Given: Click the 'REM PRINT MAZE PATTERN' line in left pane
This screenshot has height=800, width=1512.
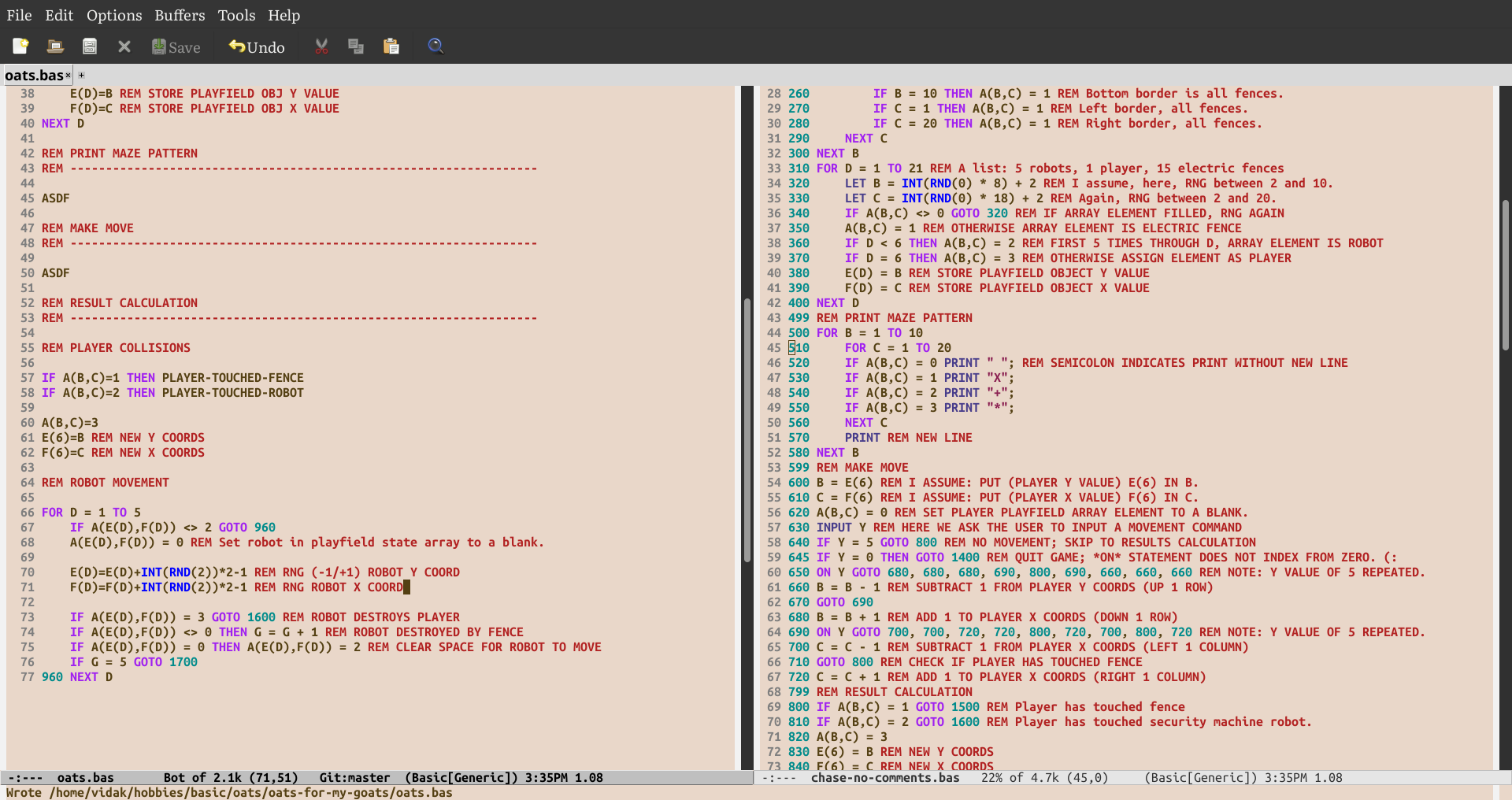Looking at the screenshot, I should point(120,154).
